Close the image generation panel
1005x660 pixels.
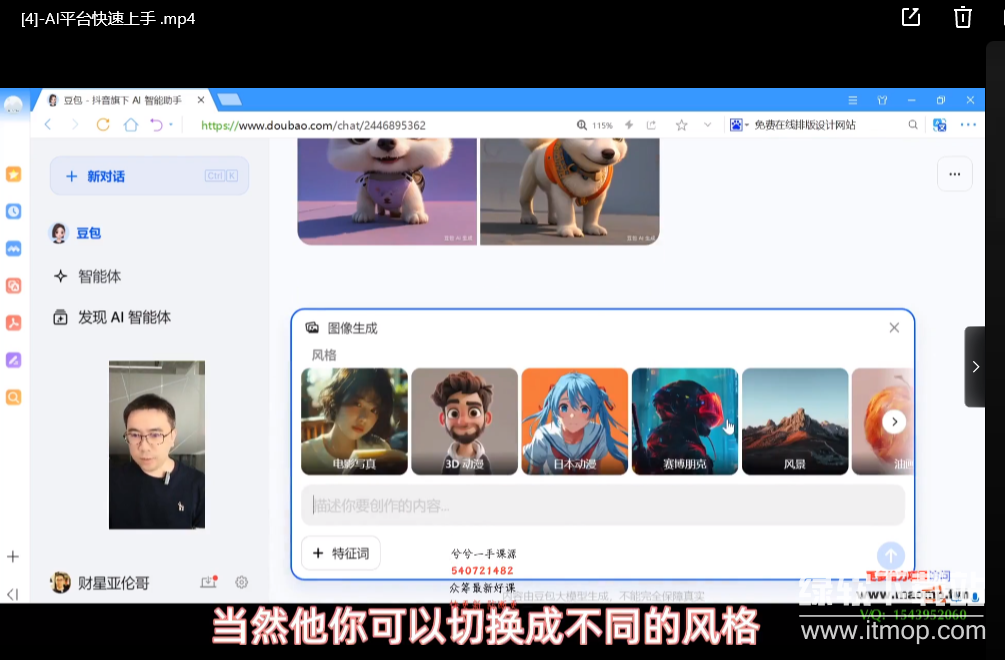(894, 328)
